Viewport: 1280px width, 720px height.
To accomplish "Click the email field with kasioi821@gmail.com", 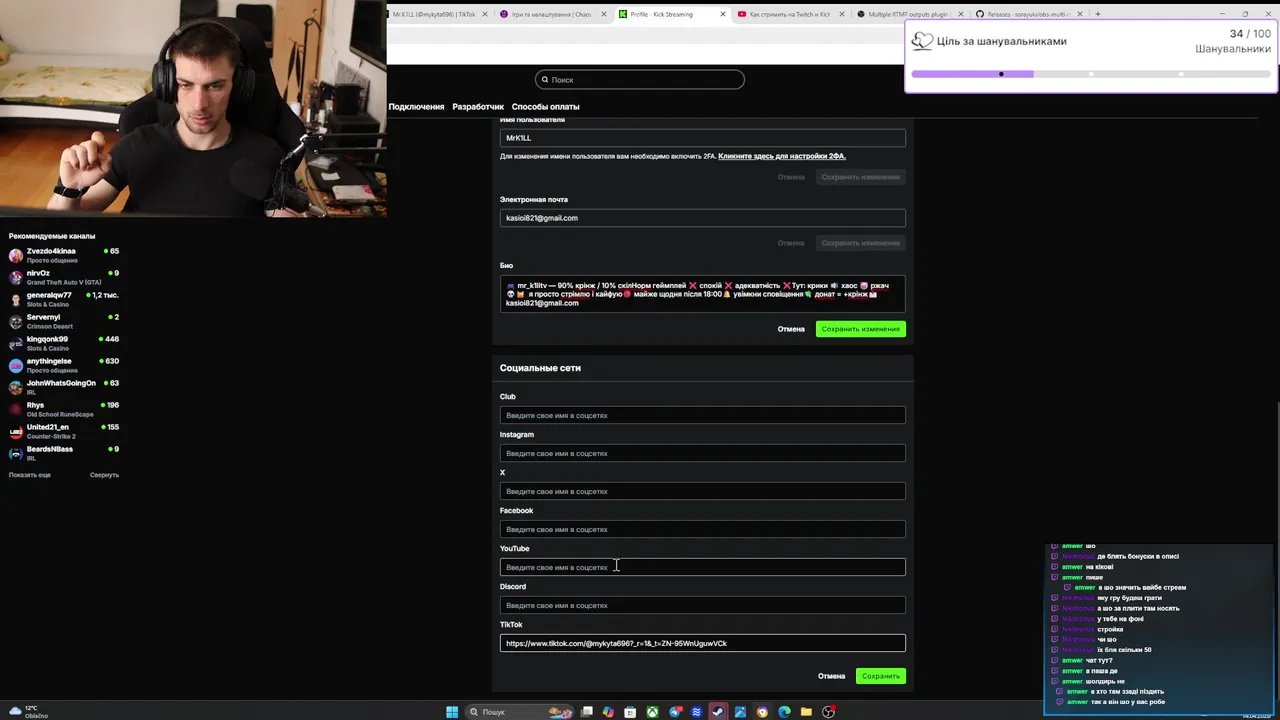I will [703, 218].
